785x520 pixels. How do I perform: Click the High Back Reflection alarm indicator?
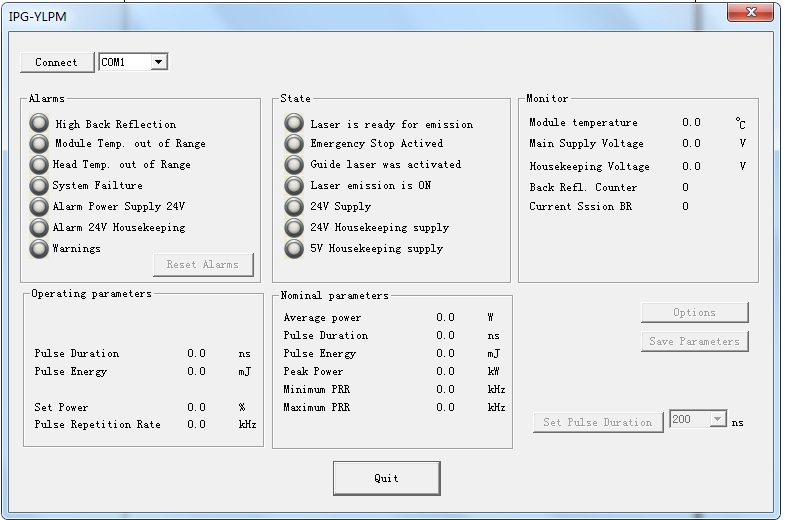point(39,123)
